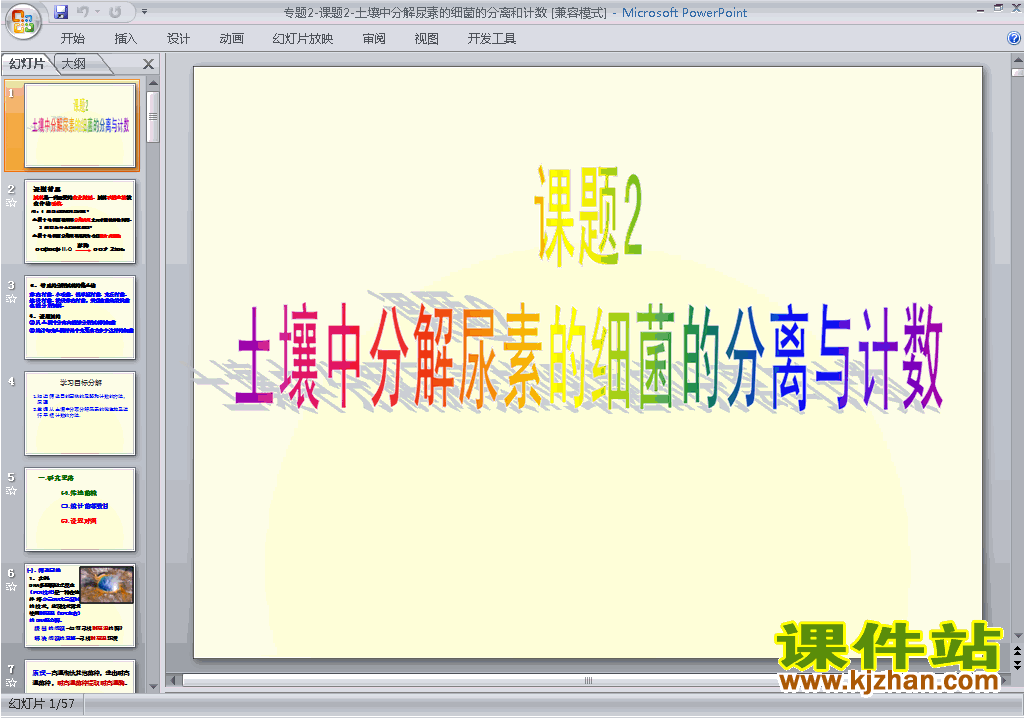Image resolution: width=1024 pixels, height=718 pixels.
Task: Click animation star icon beside slide 2
Action: [x=11, y=203]
